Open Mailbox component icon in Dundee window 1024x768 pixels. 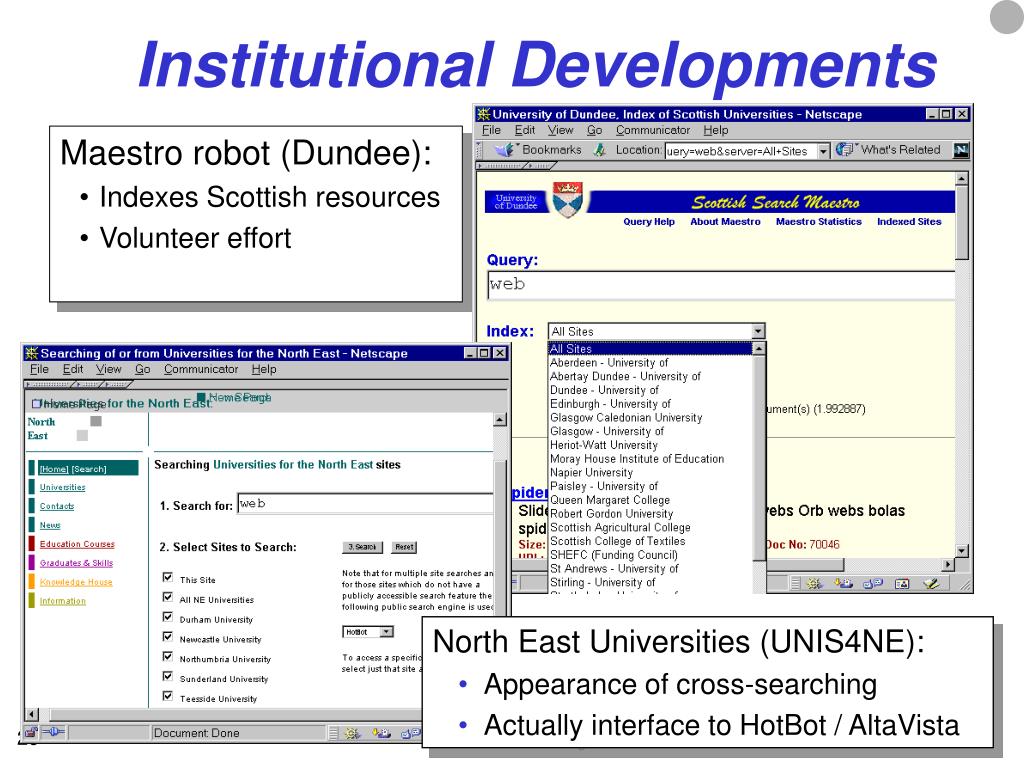pyautogui.click(x=843, y=583)
